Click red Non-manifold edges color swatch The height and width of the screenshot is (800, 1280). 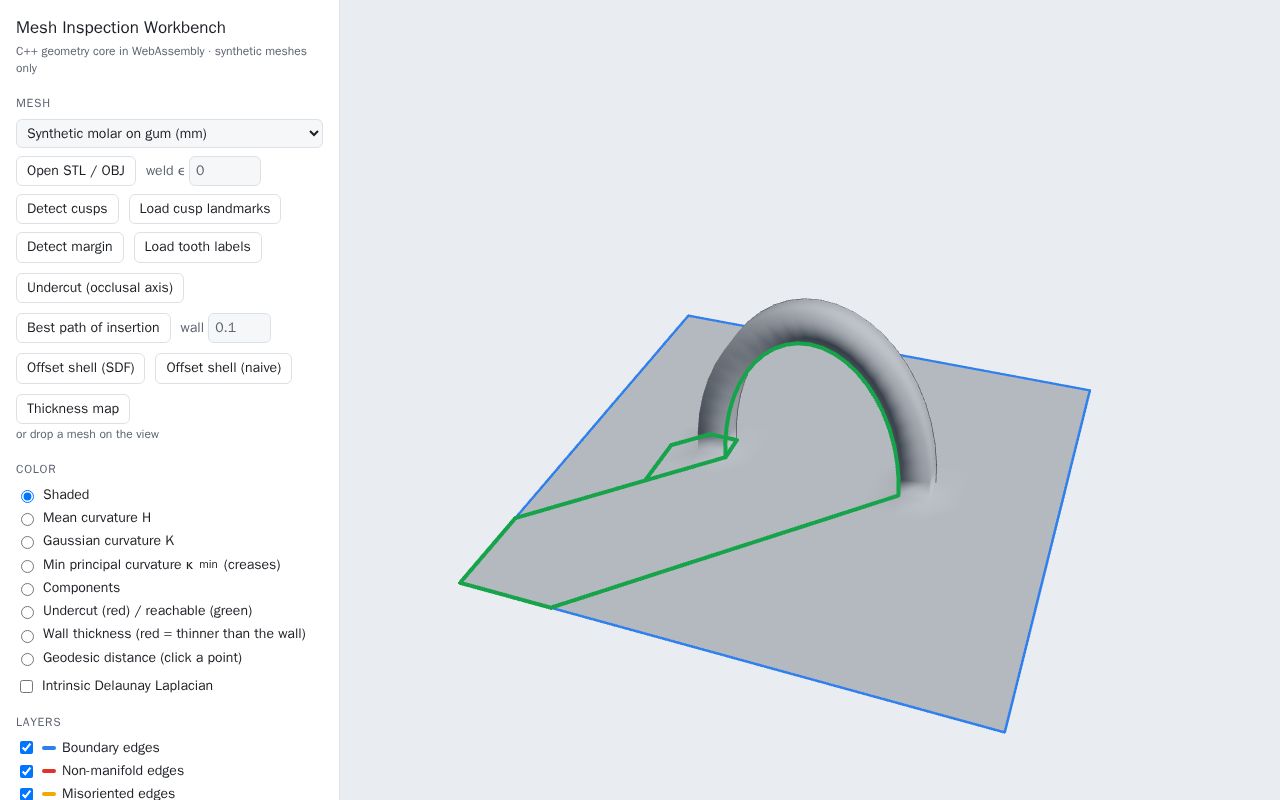tap(49, 771)
